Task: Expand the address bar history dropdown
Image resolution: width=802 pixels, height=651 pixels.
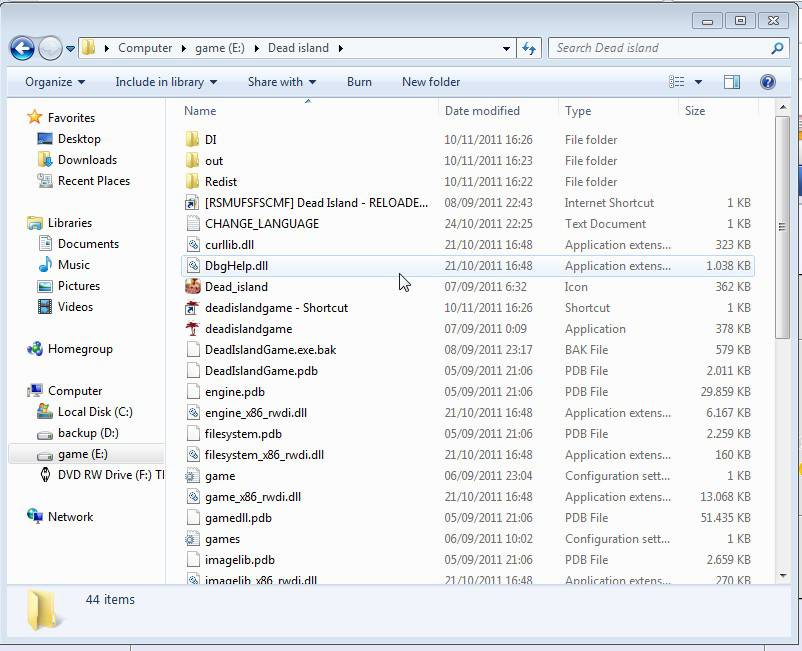Action: [x=506, y=49]
